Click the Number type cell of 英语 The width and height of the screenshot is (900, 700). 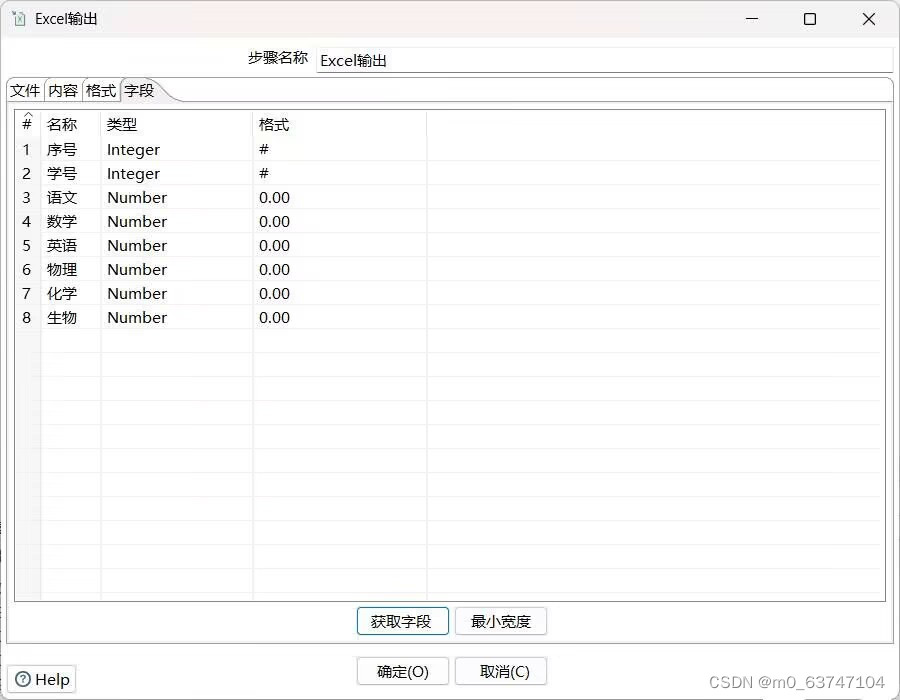tap(177, 246)
